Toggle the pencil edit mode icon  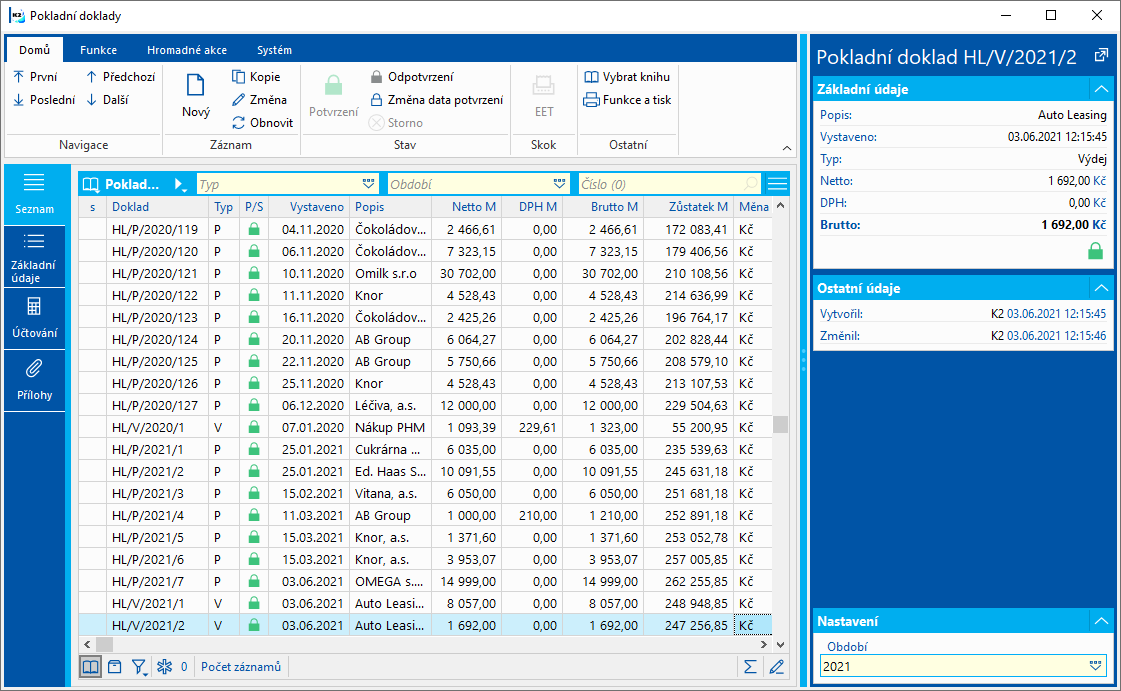point(776,667)
